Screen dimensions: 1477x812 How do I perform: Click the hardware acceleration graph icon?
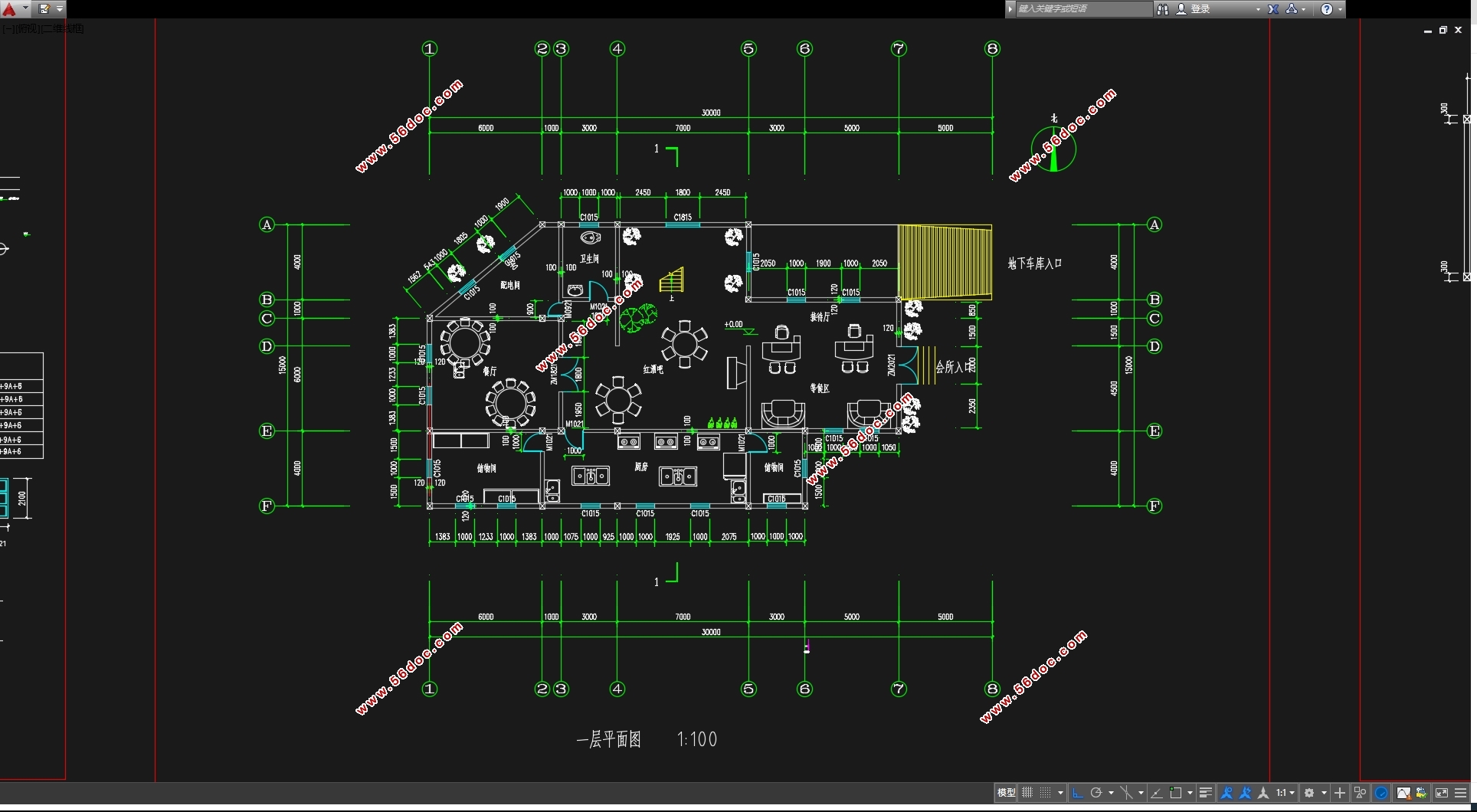pyautogui.click(x=1403, y=793)
